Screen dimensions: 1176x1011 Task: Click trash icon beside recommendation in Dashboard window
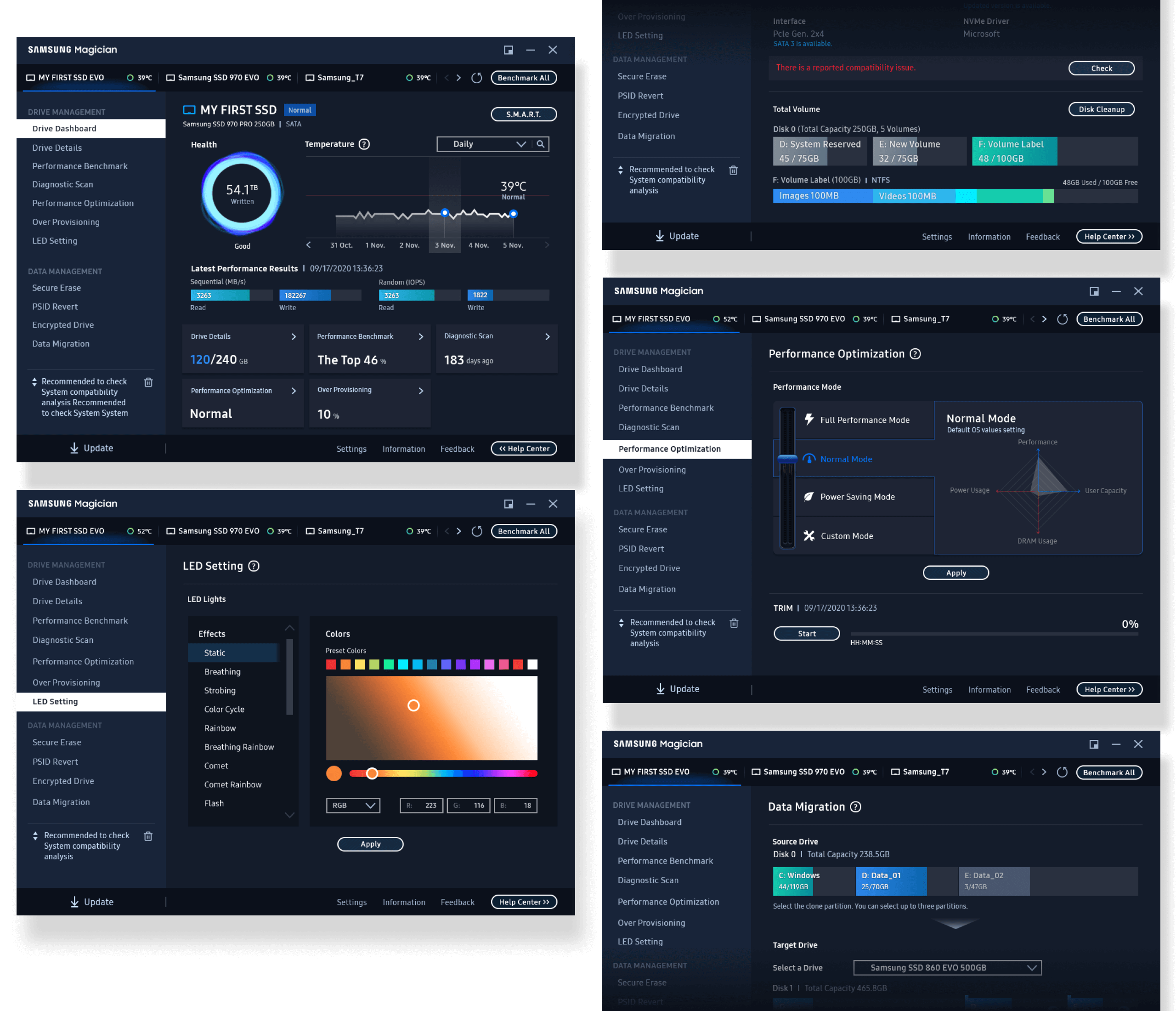148,383
